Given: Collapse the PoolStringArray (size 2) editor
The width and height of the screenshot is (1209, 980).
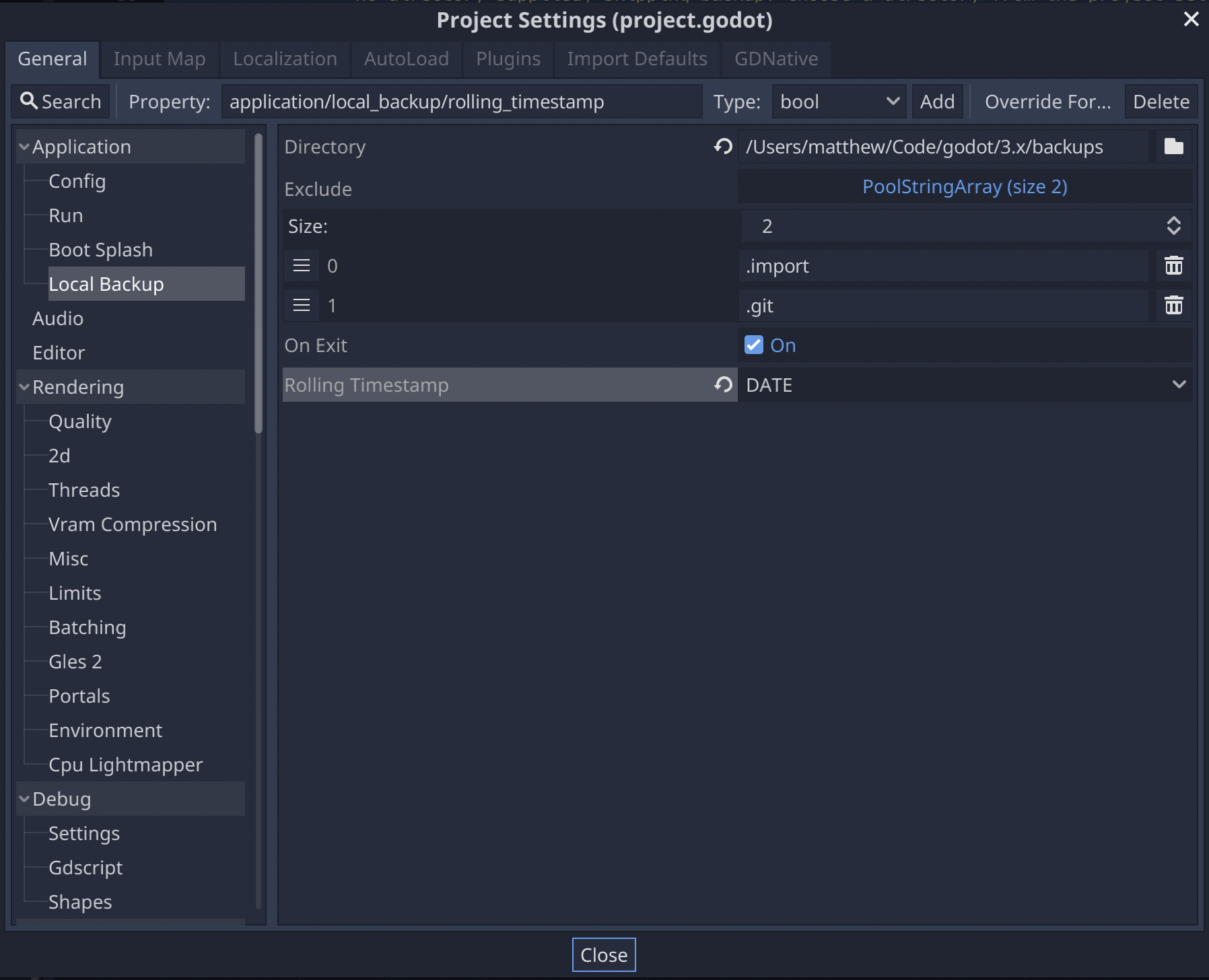Looking at the screenshot, I should [965, 186].
